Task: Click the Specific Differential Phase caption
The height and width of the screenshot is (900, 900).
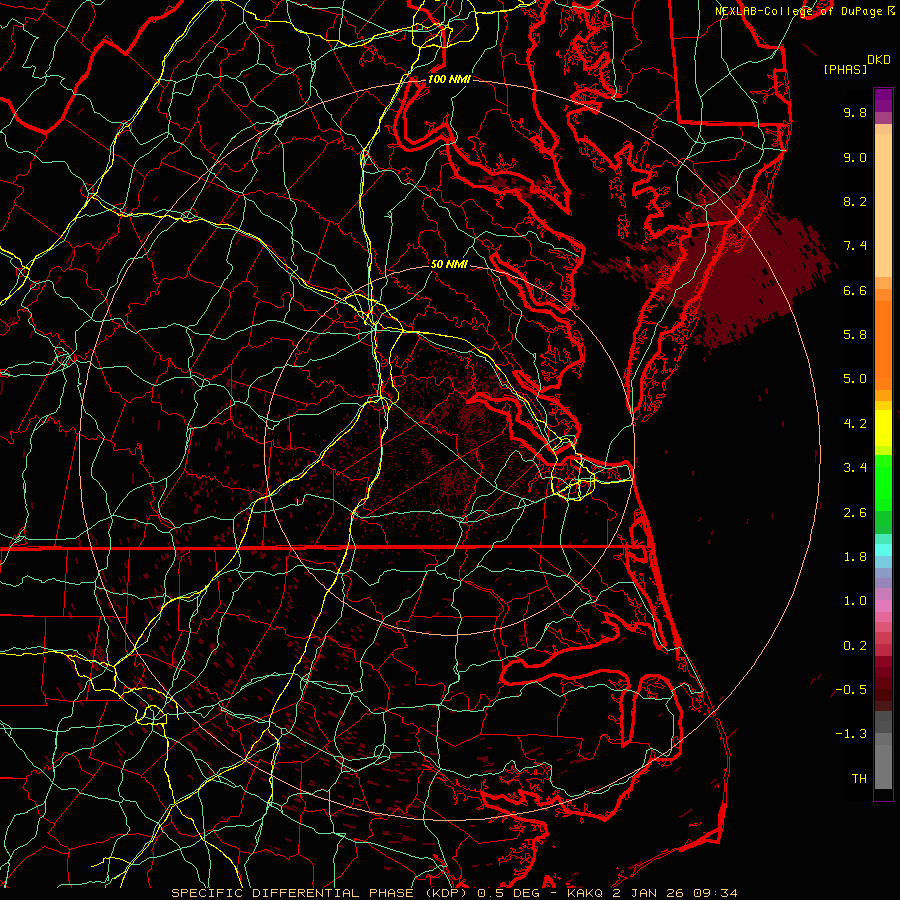Action: (454, 893)
